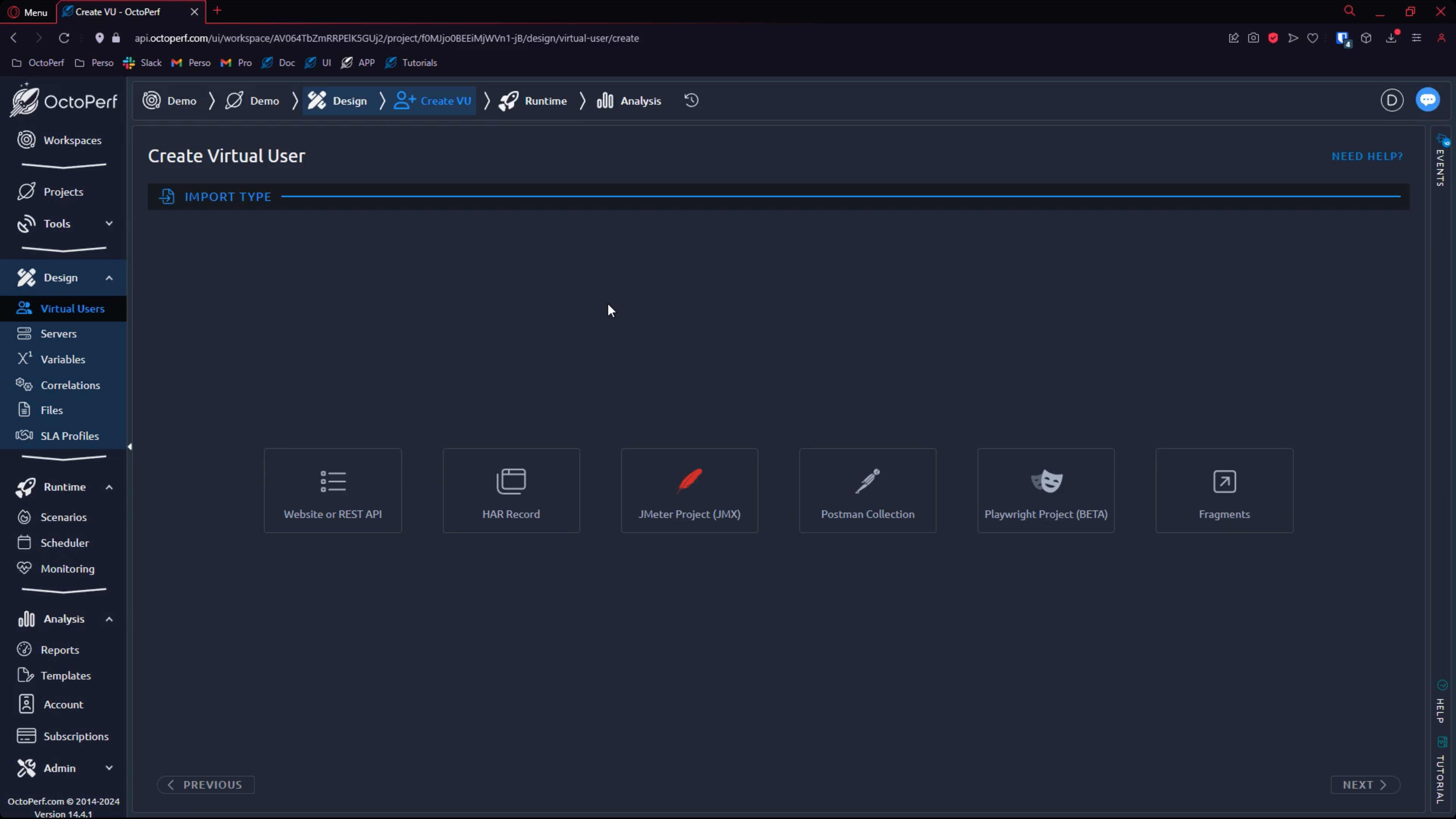Viewport: 1456px width, 819px height.
Task: Click the OctoPerf rocket logo
Action: click(63, 101)
